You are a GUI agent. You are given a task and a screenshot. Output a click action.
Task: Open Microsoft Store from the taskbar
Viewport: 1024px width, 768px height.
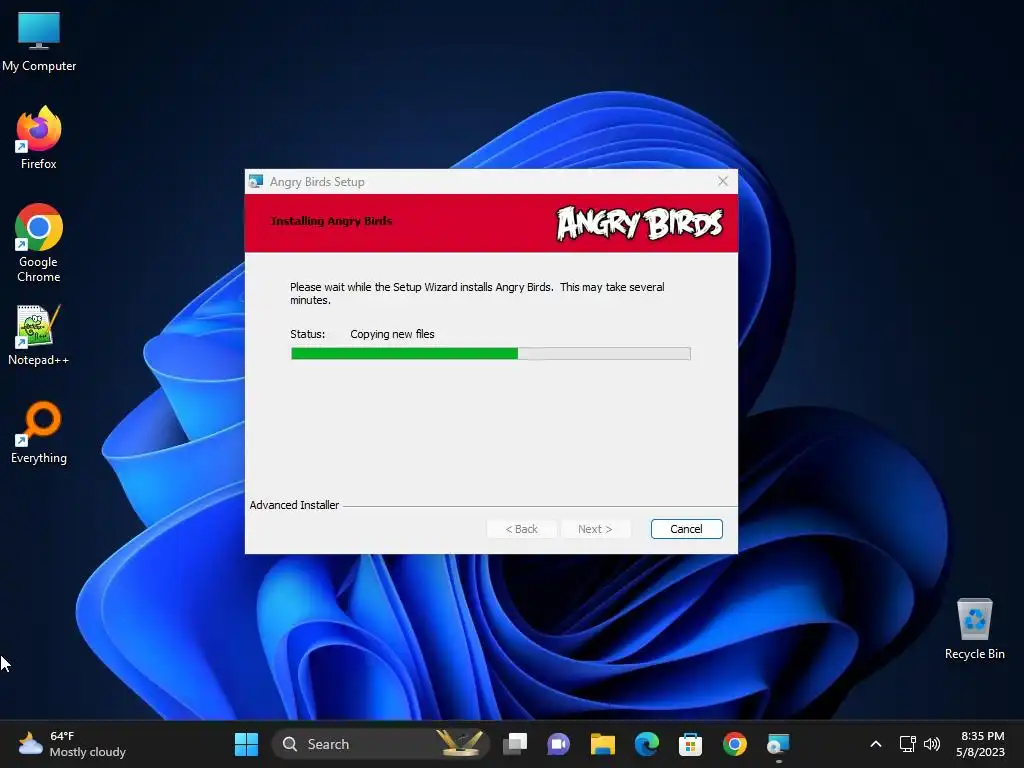tap(690, 744)
